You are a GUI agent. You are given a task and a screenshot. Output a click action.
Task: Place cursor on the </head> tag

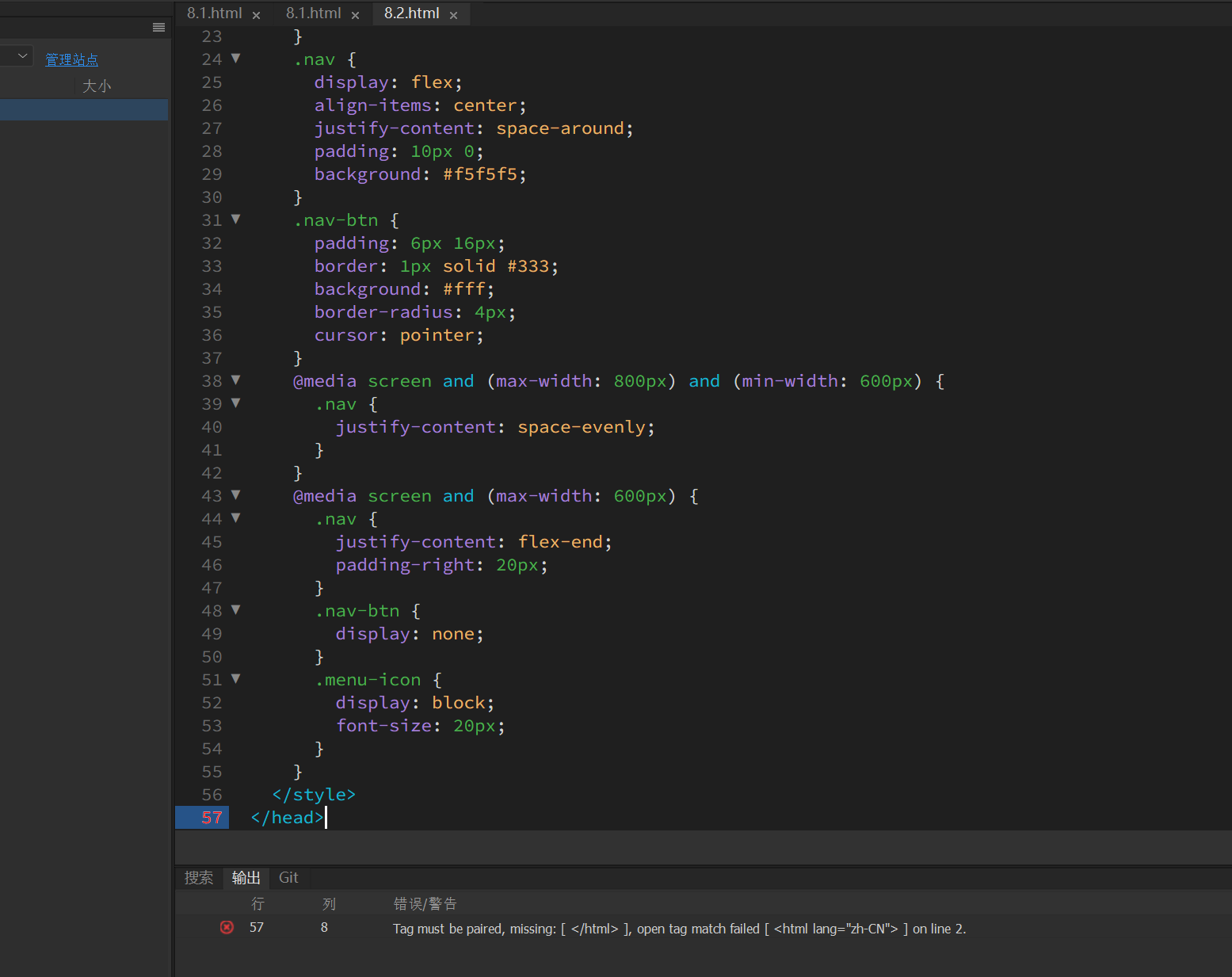(x=288, y=818)
